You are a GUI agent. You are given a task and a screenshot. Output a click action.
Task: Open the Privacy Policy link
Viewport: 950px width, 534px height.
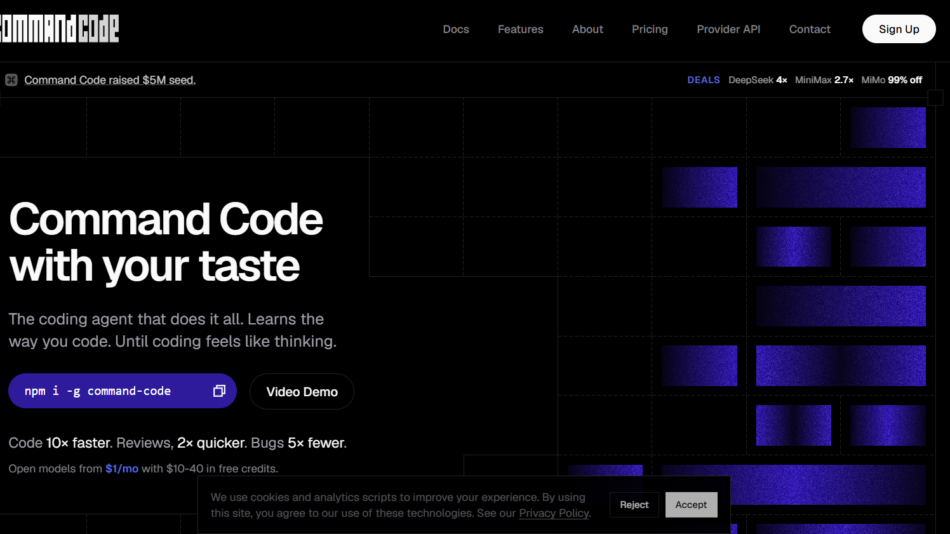point(554,513)
